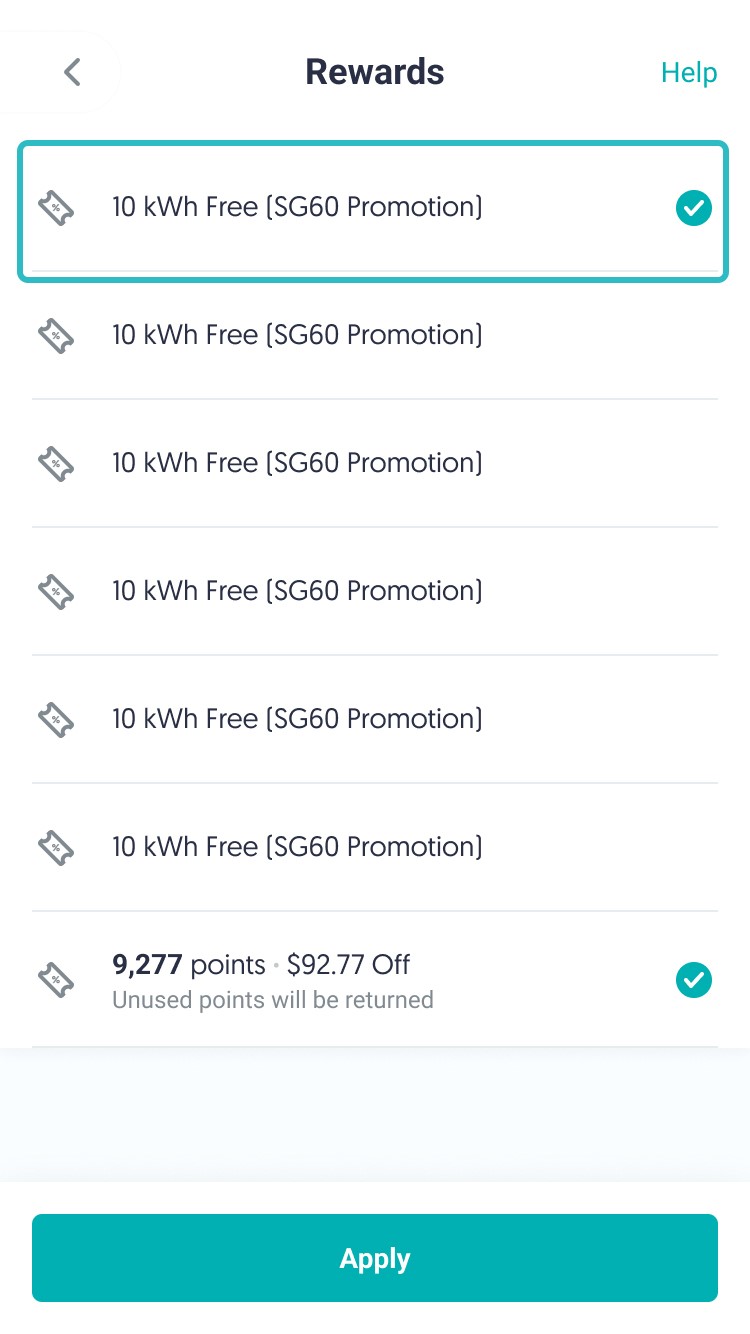
Task: Click the $92.77 Off points text
Action: point(348,965)
